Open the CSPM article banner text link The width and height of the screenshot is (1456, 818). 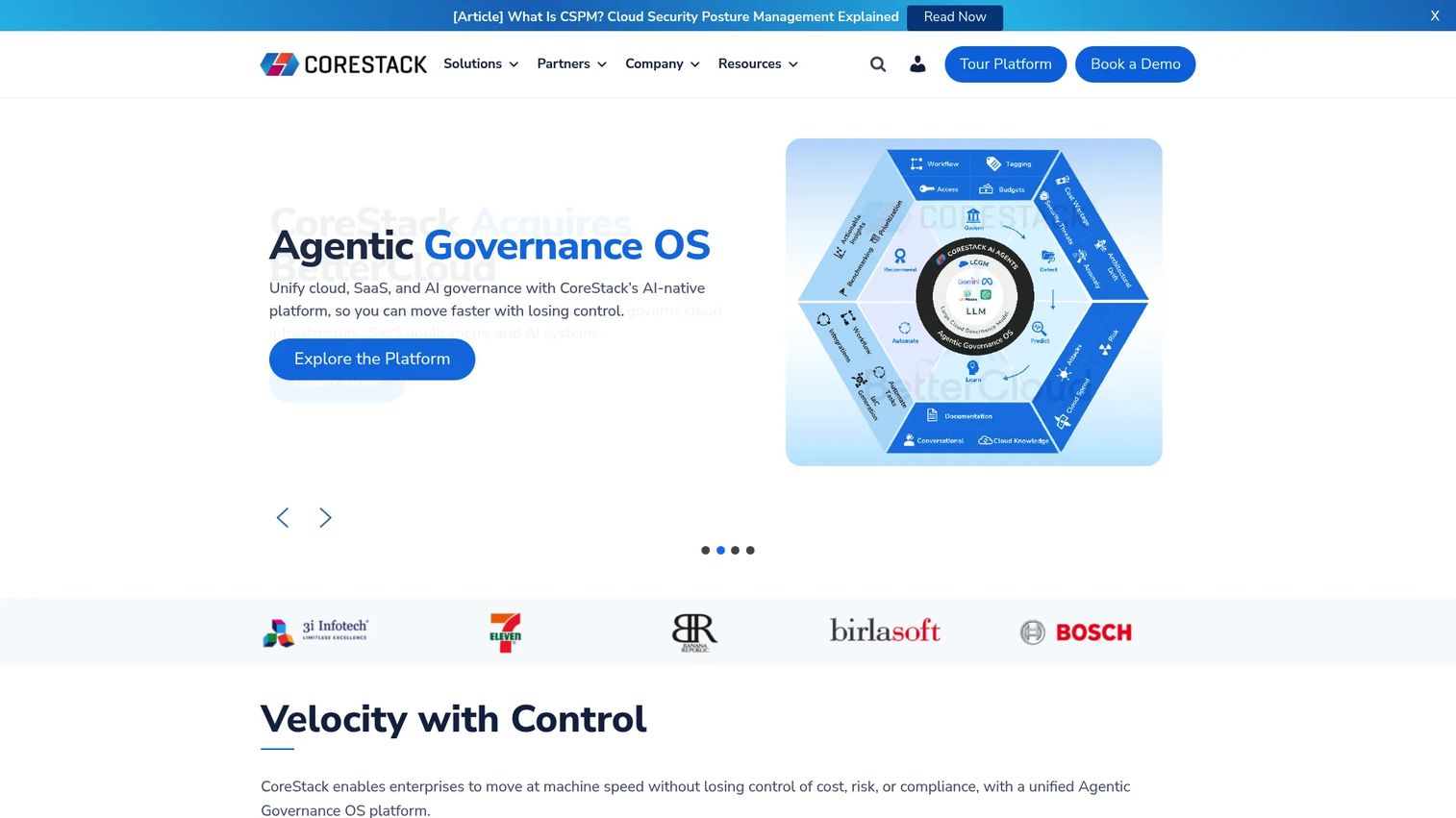click(675, 16)
